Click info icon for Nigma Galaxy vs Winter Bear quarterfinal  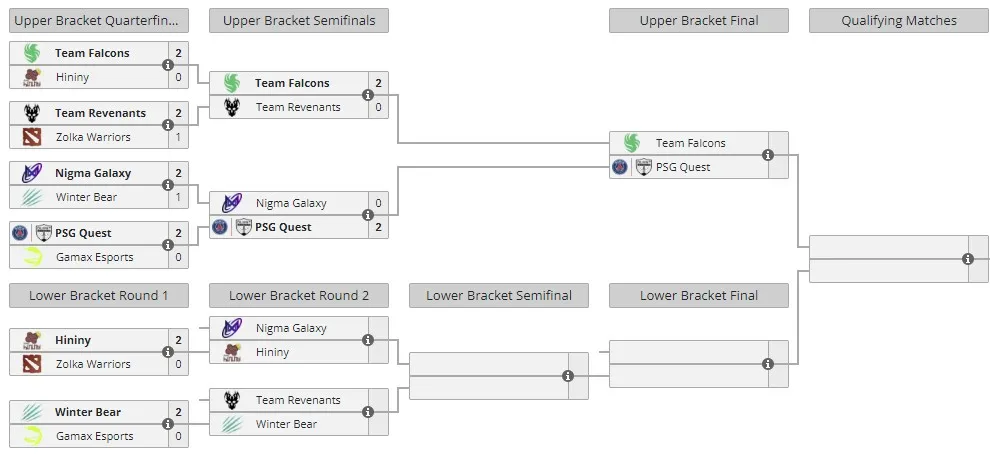(x=168, y=185)
